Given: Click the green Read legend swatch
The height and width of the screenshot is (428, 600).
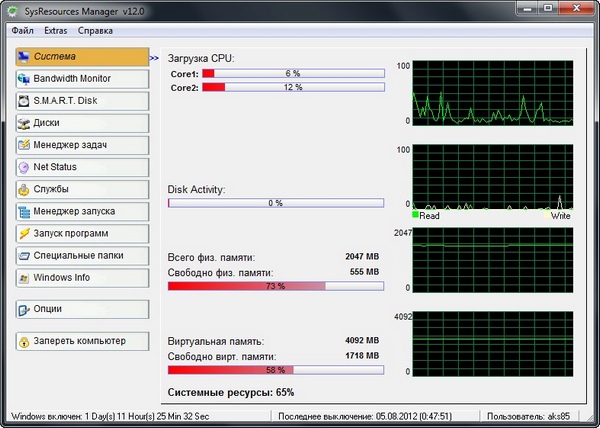Looking at the screenshot, I should click(415, 215).
